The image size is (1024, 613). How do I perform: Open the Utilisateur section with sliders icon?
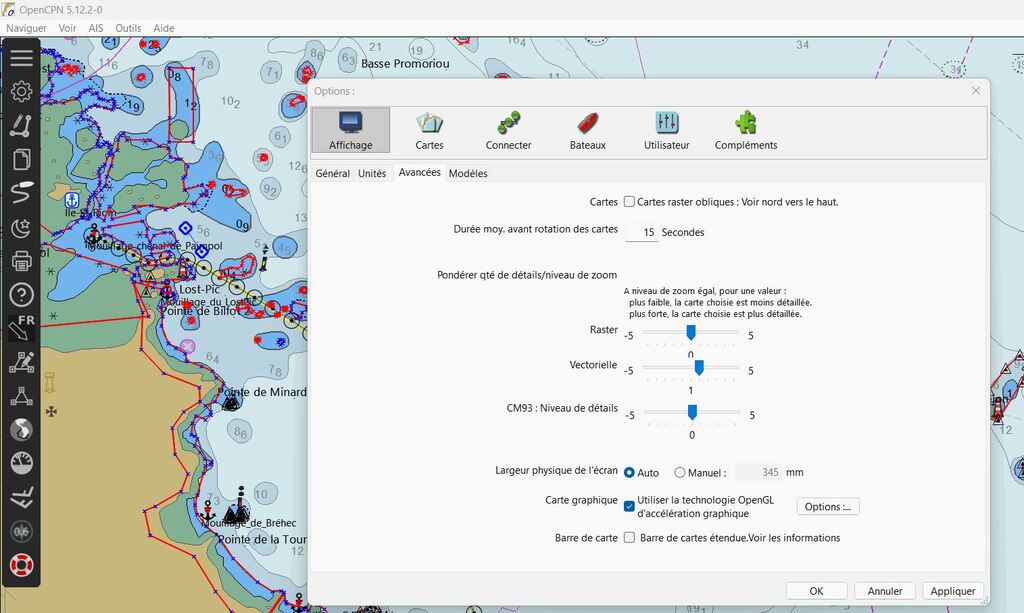coord(667,130)
